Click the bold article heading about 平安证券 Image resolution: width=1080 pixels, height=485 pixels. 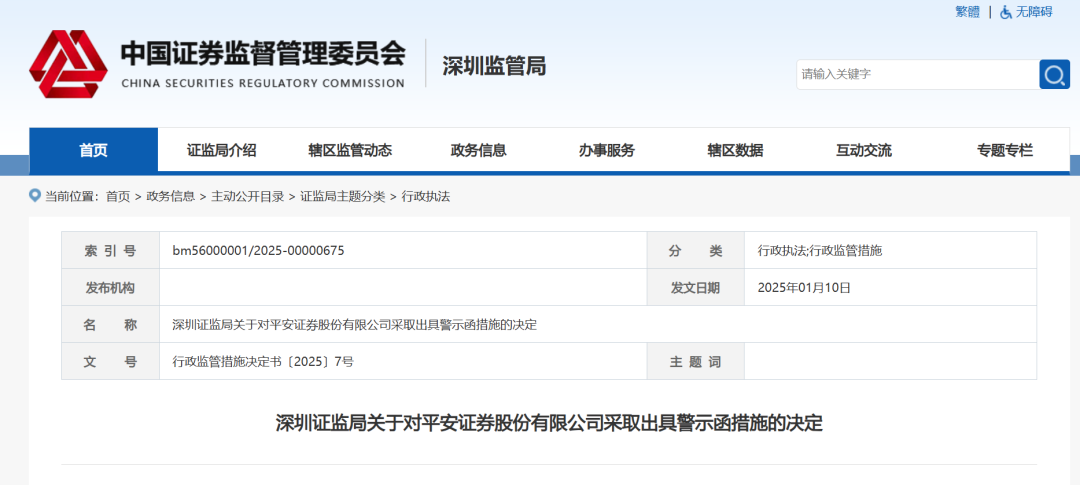coord(549,422)
